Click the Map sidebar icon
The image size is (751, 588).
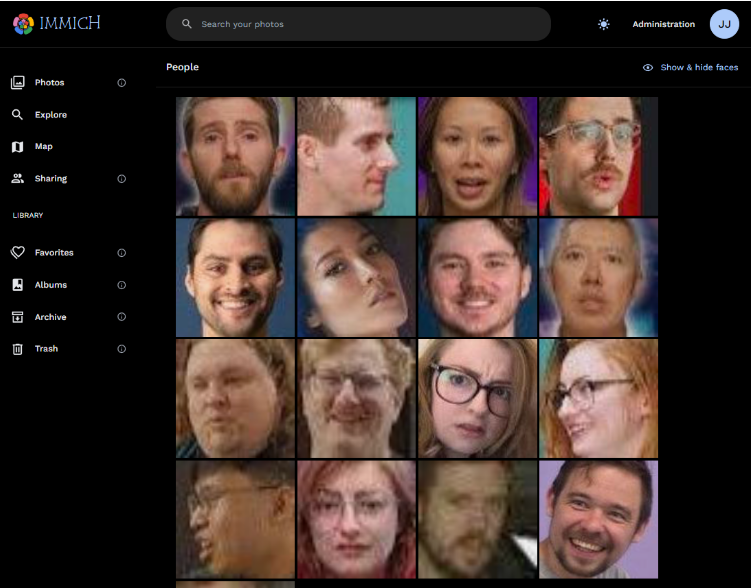17,147
